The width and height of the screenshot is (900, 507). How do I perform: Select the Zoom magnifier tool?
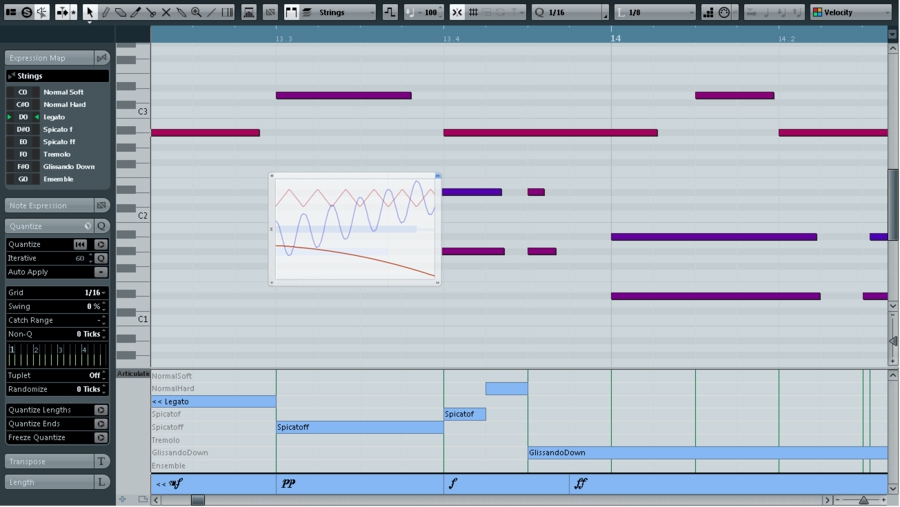[x=196, y=12]
